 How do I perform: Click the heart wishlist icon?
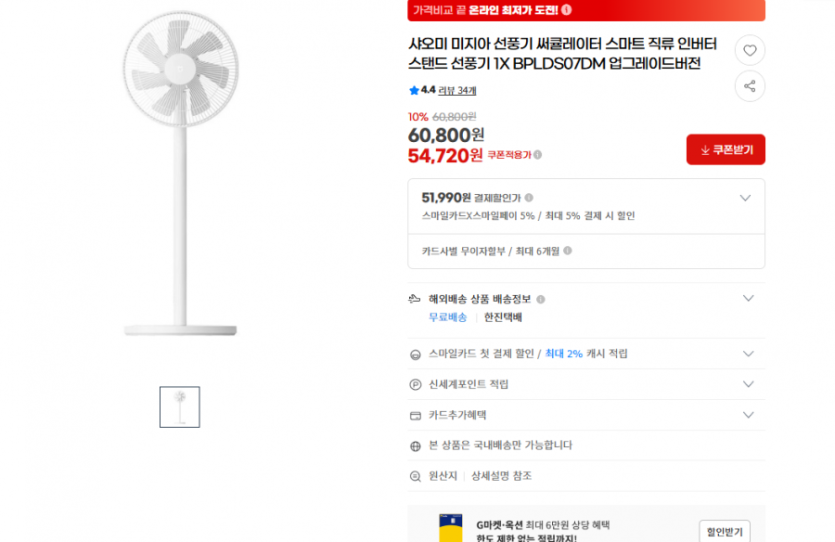[x=749, y=50]
